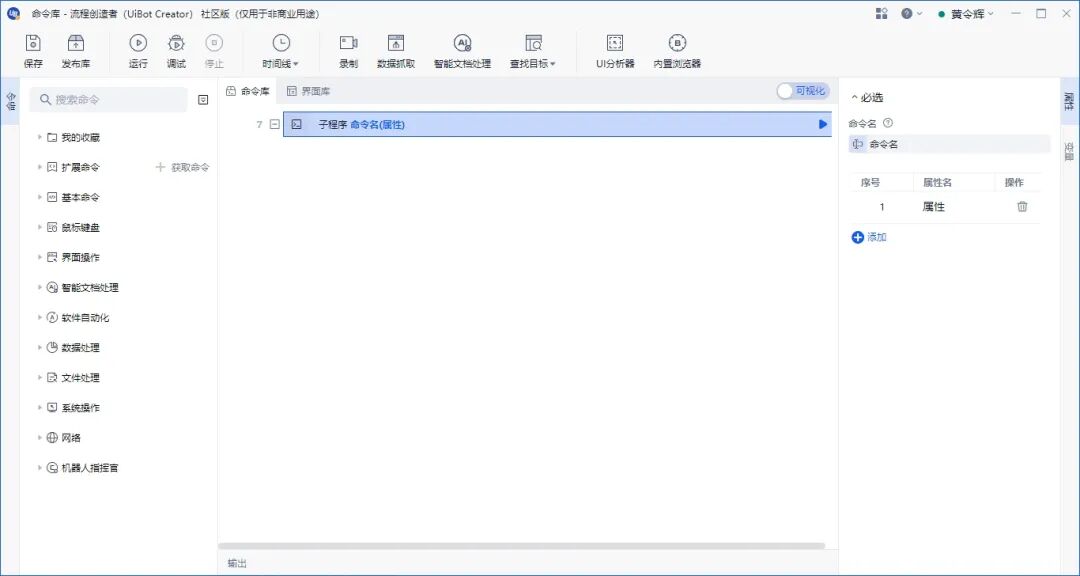Open the 查找目标 dropdown arrow
The height and width of the screenshot is (576, 1080).
552,64
